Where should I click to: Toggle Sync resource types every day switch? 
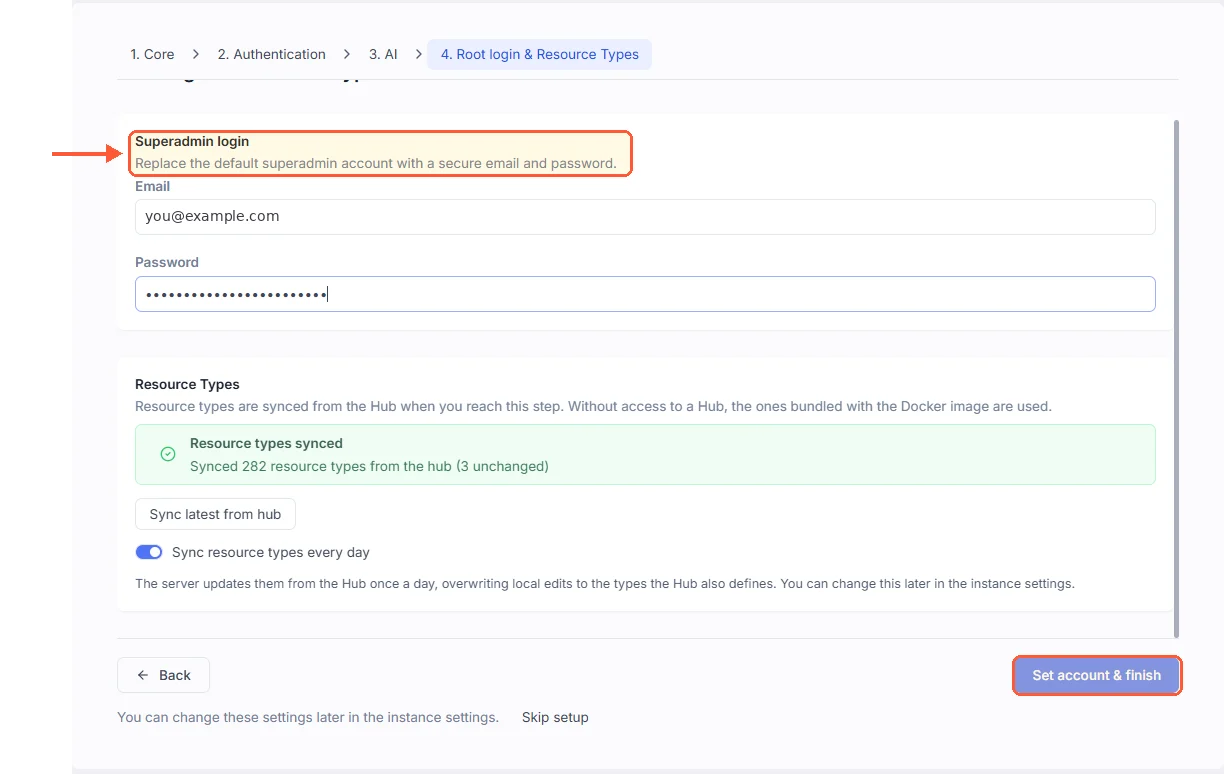pos(149,552)
